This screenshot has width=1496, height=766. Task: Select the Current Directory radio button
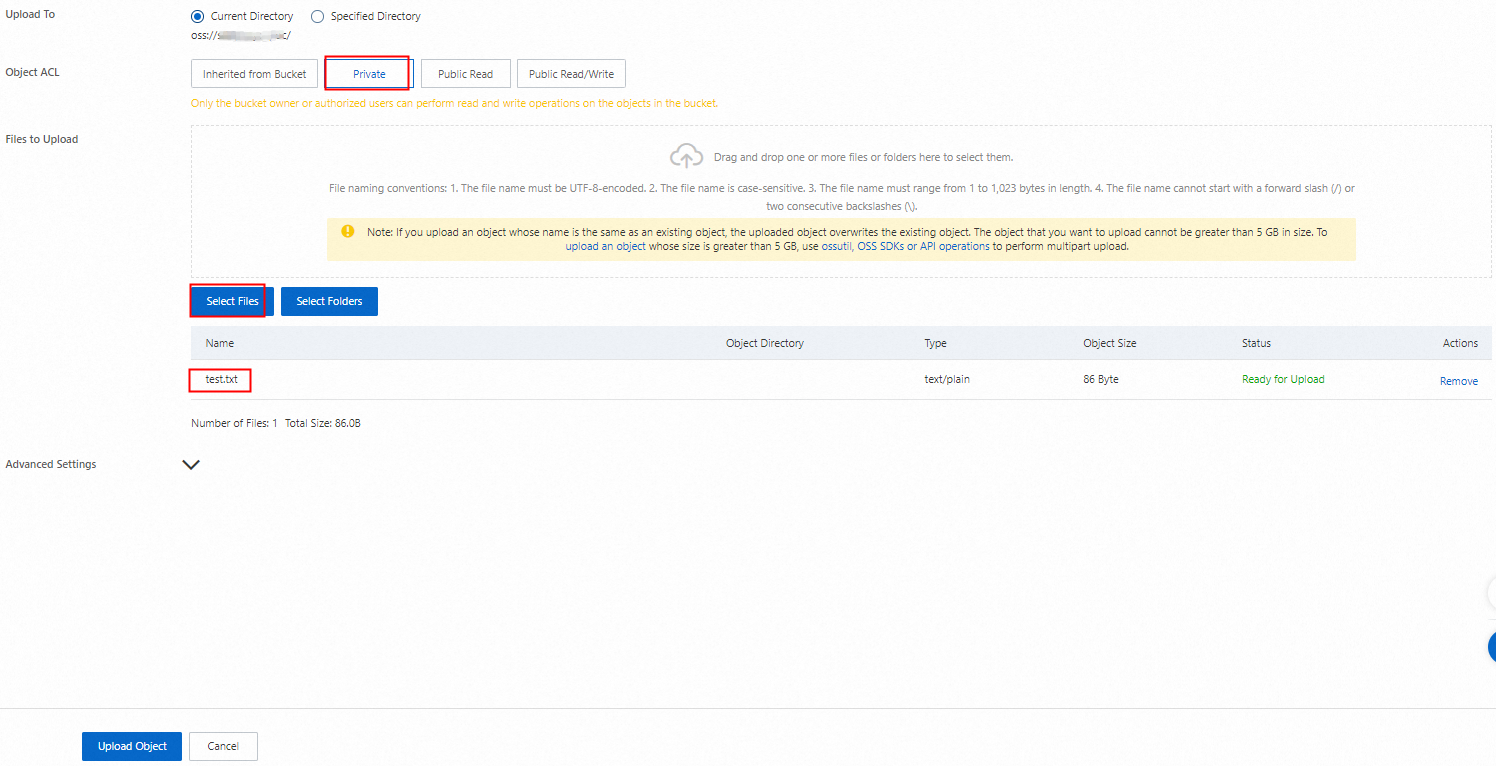pyautogui.click(x=197, y=16)
